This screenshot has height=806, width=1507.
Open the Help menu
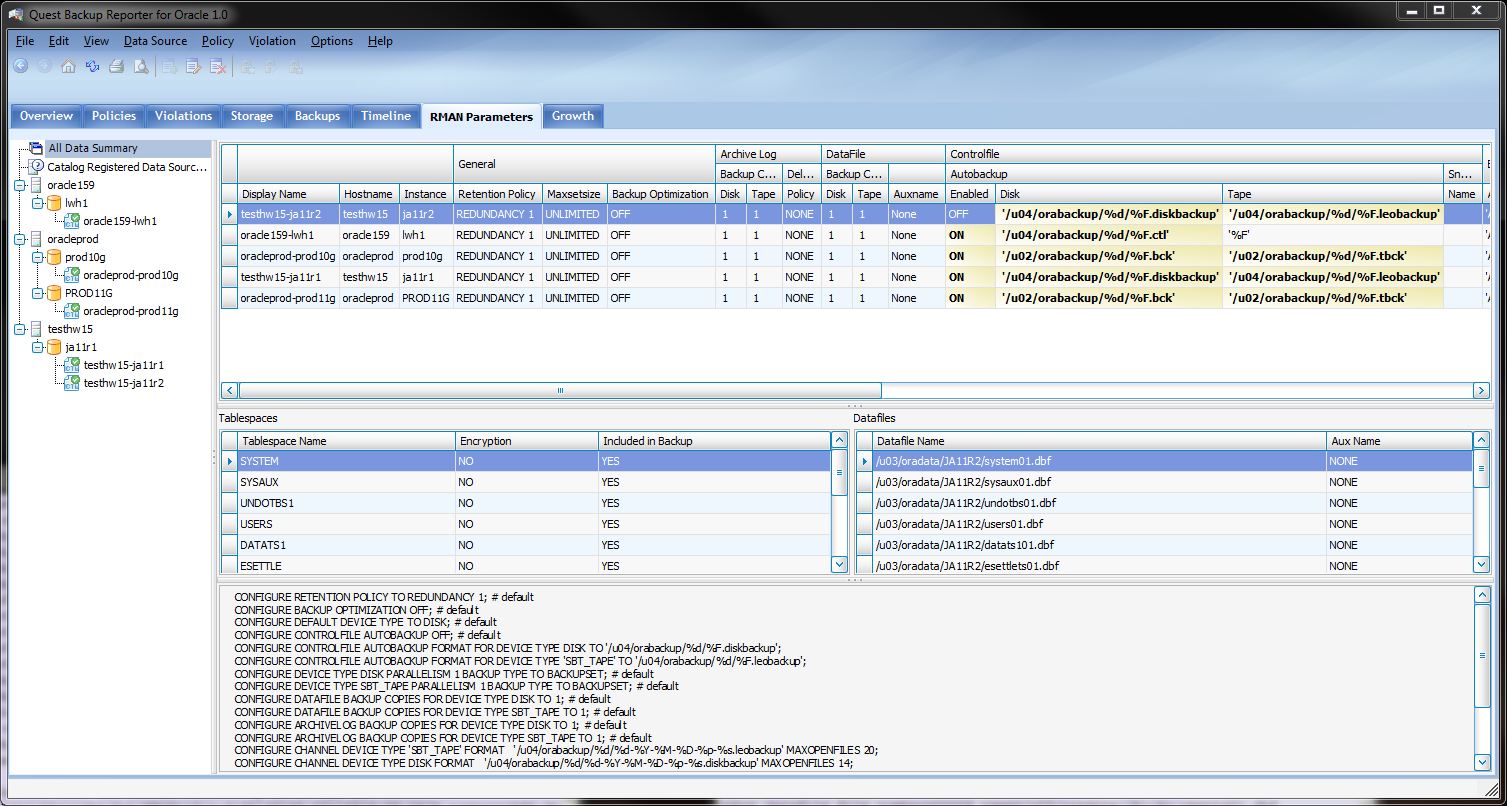pyautogui.click(x=380, y=41)
